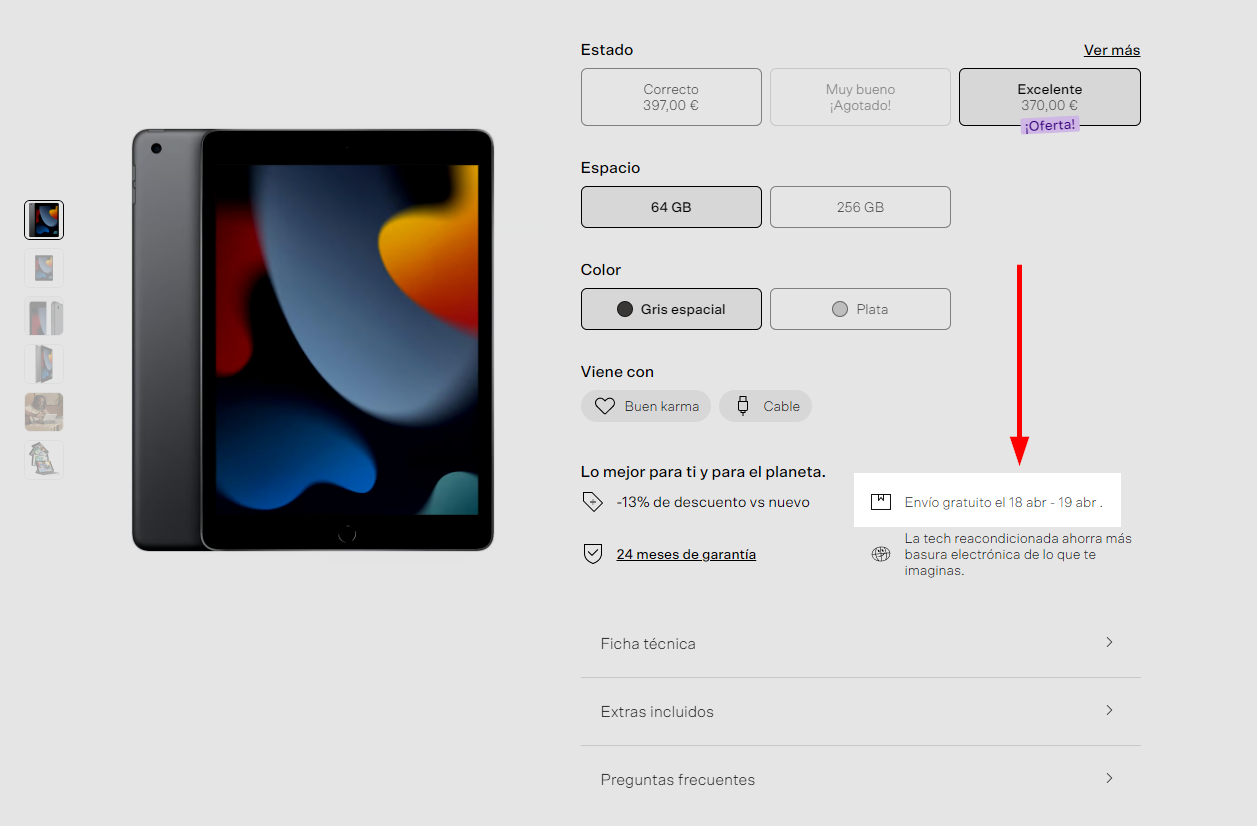Select 64 GB storage option
The image size is (1257, 826).
[x=671, y=207]
